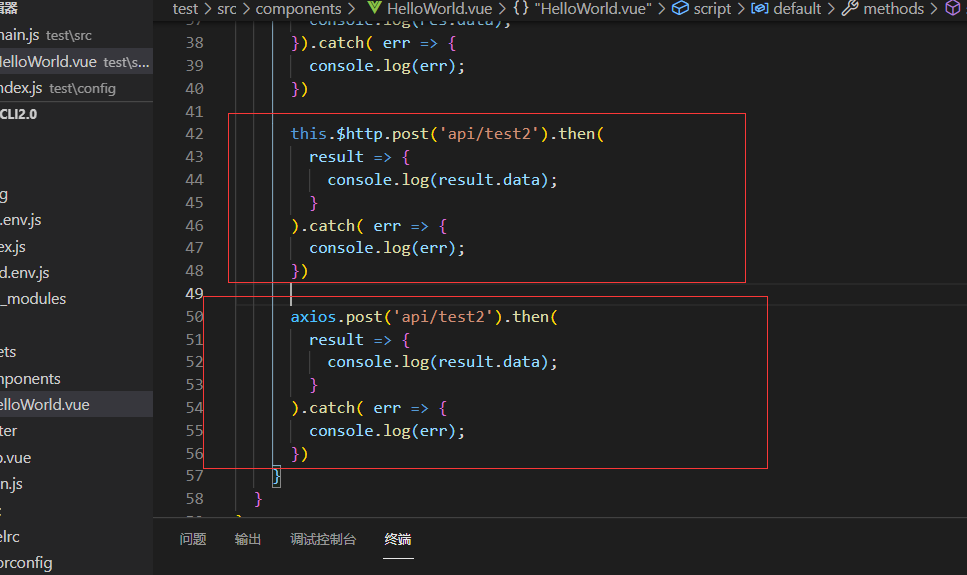Click 'this.$http.post' on line 42

point(359,134)
